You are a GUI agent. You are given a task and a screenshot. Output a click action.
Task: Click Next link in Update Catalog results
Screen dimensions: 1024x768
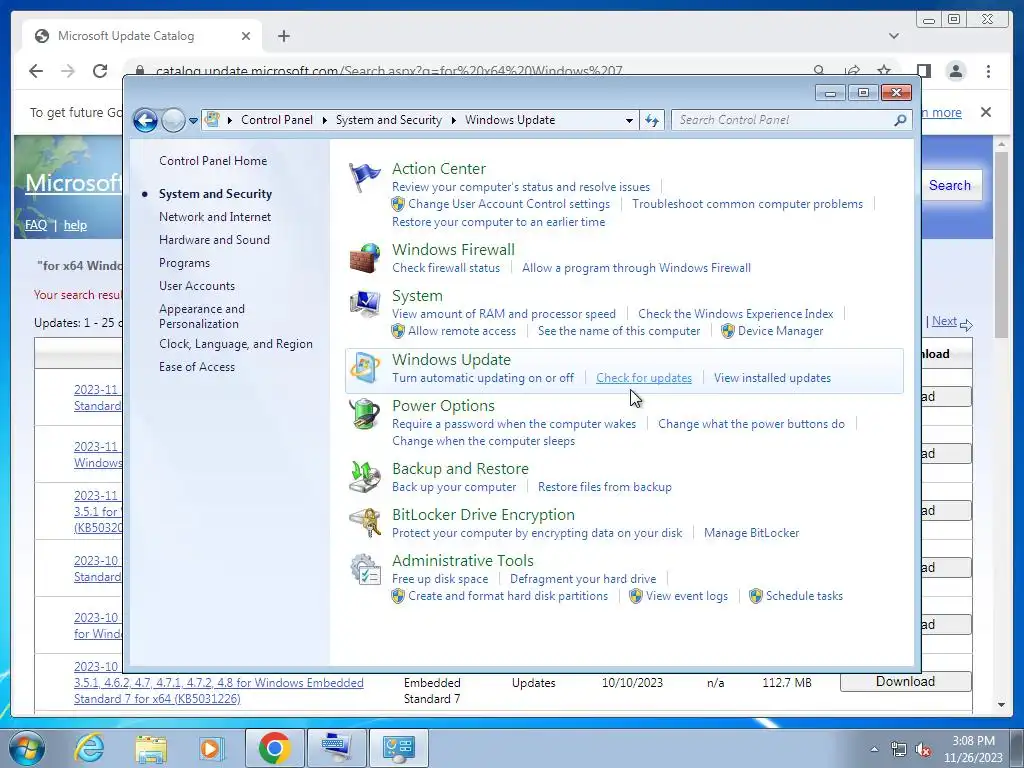click(944, 321)
